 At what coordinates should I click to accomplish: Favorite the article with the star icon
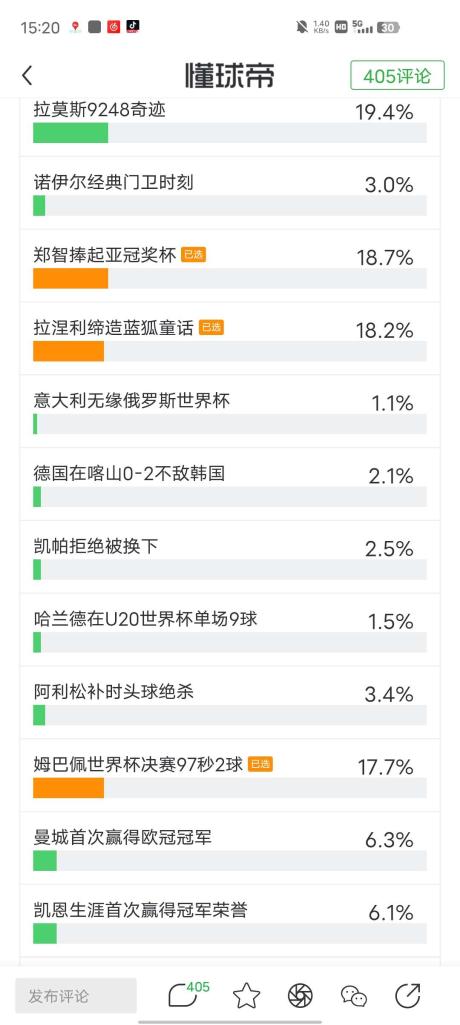coord(246,996)
